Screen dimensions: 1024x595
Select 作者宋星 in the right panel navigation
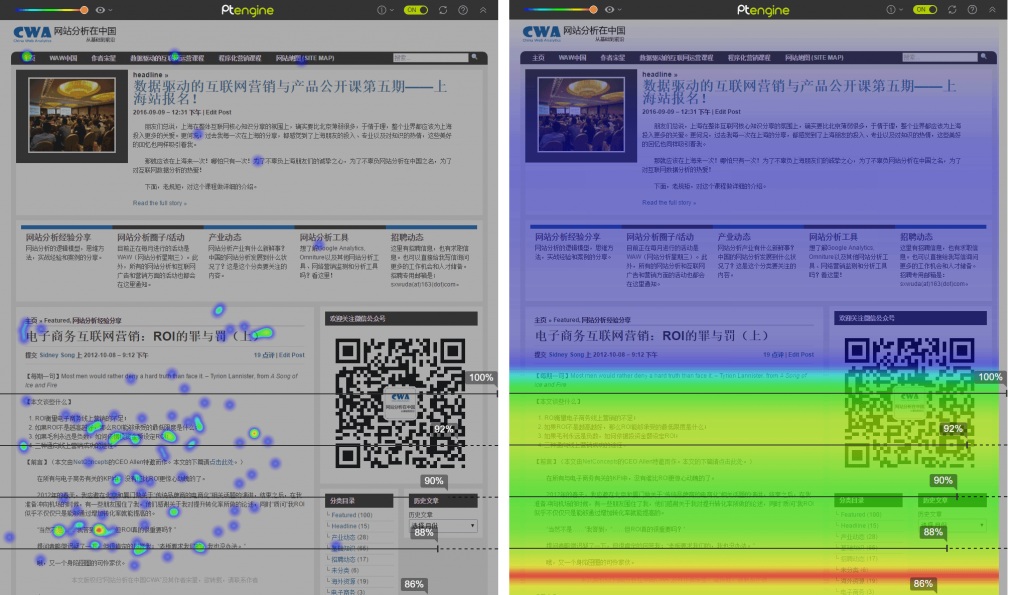613,57
